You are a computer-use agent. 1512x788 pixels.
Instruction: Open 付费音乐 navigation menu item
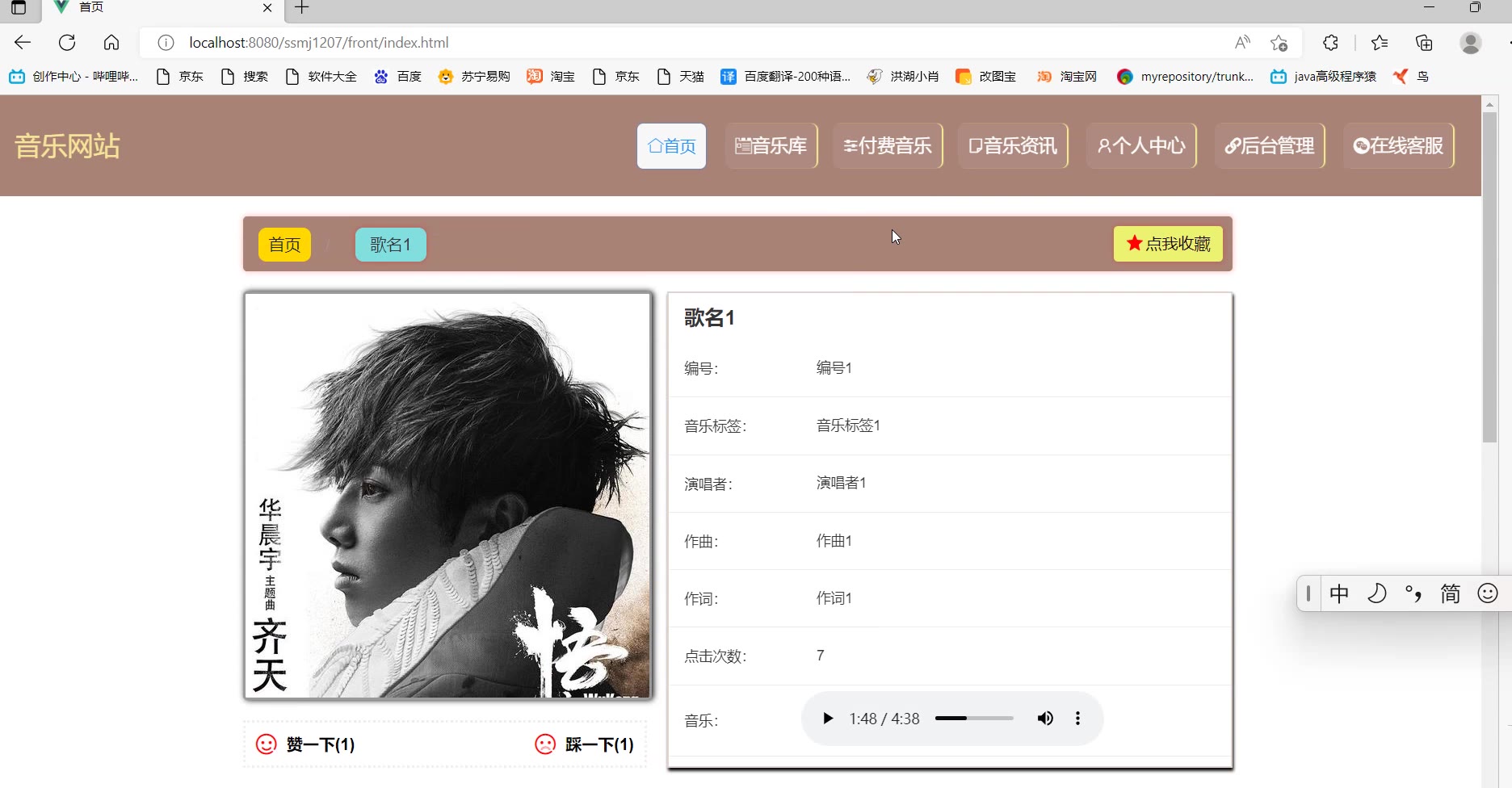(x=888, y=146)
